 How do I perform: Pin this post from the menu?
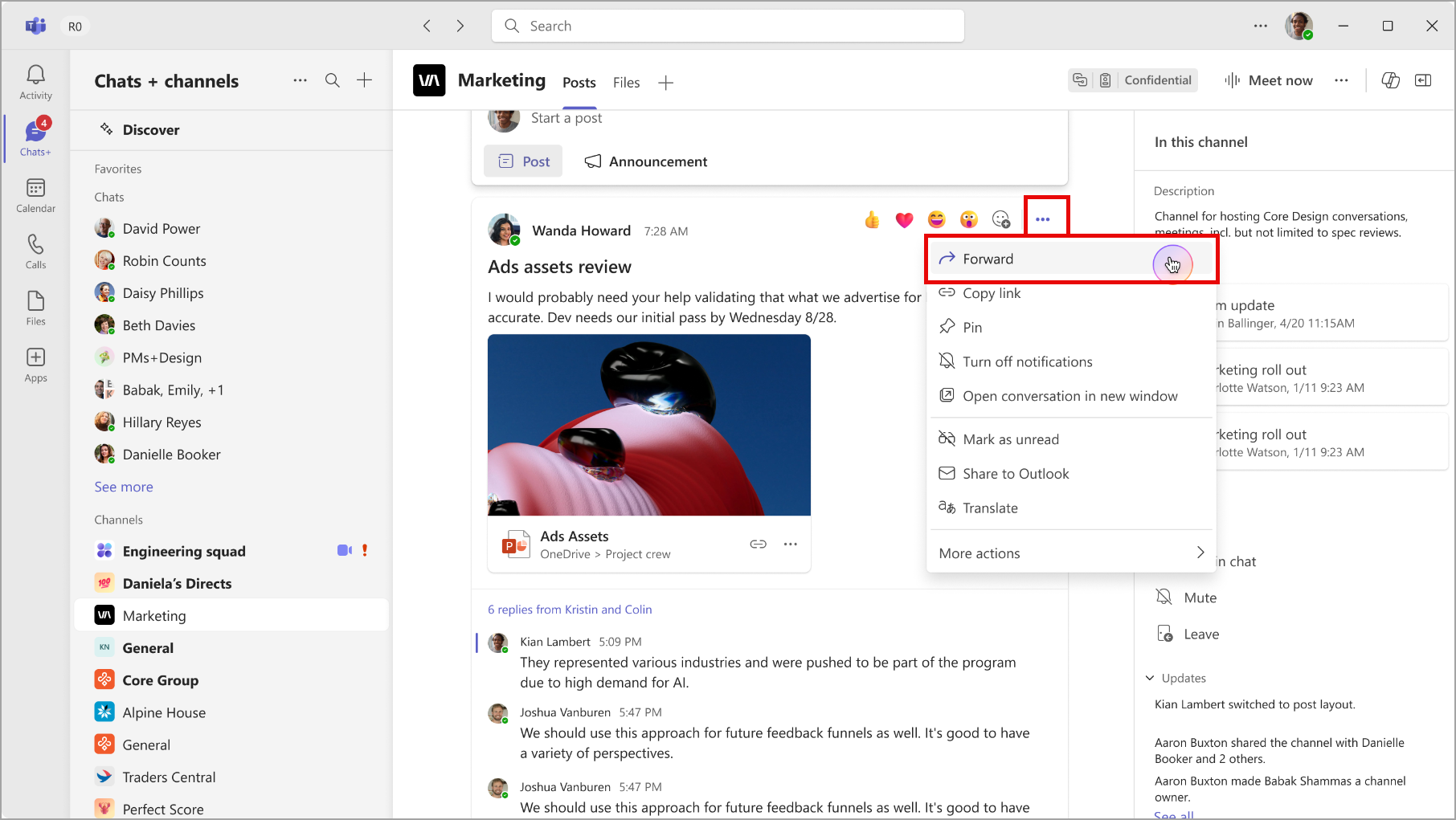pos(972,328)
